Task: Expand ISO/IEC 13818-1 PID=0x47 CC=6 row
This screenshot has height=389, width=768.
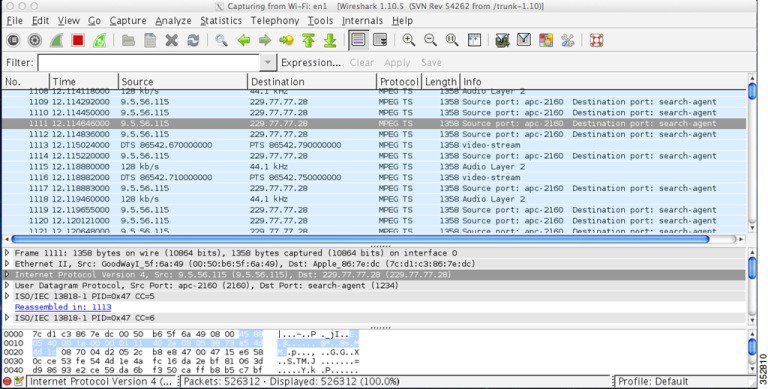Action: pos(7,318)
